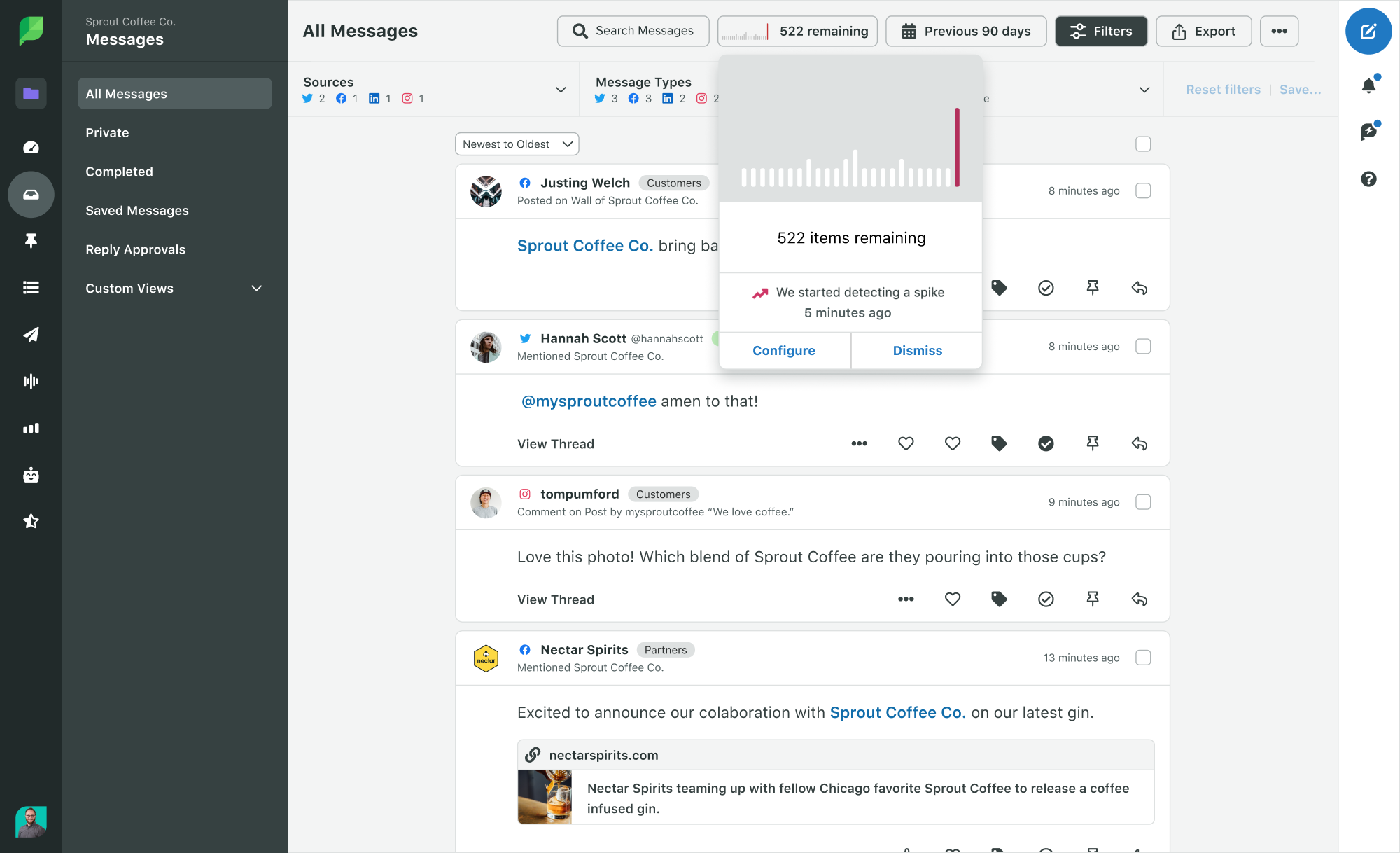The height and width of the screenshot is (853, 1400).
Task: Select Completed from the left sidebar menu
Action: pos(120,172)
